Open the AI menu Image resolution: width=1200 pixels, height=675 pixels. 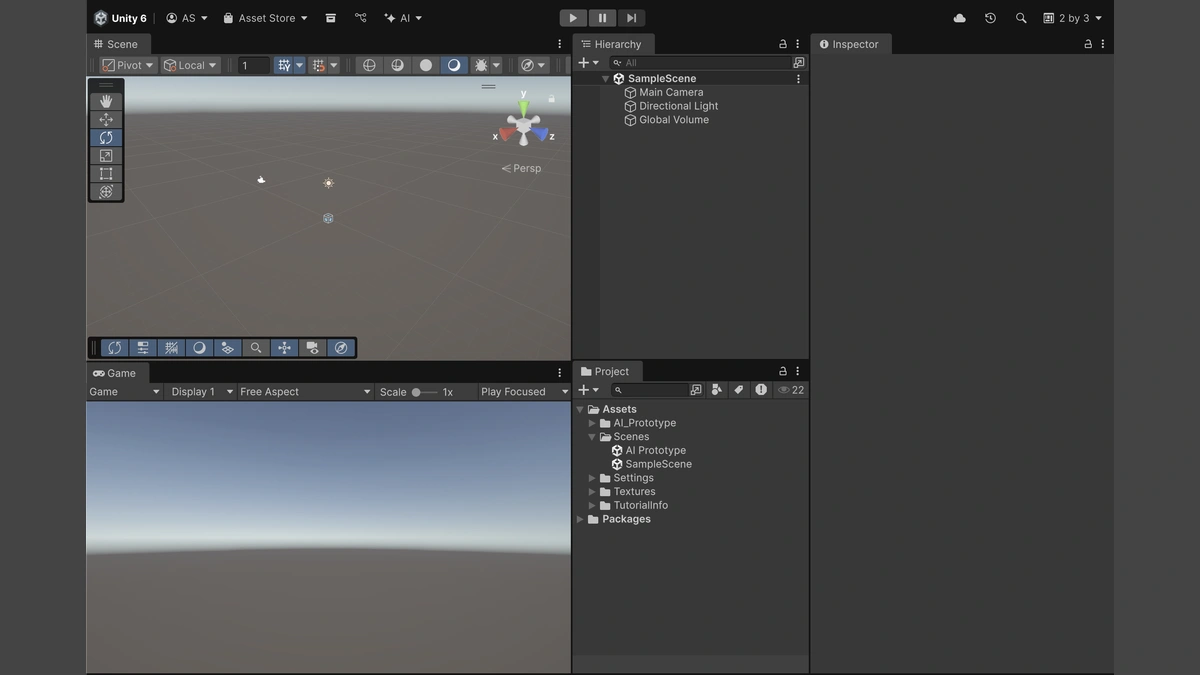click(403, 18)
